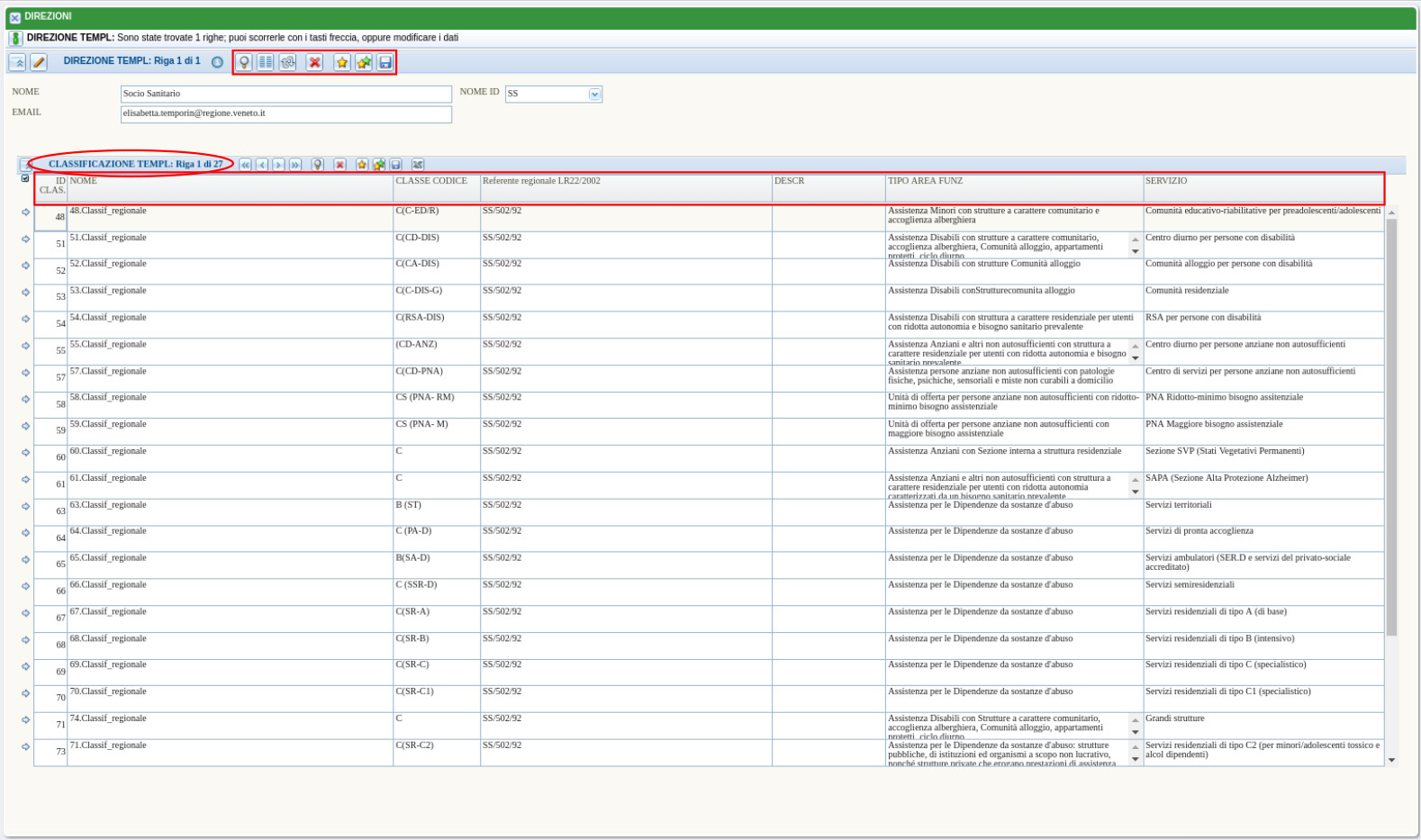Click the refresh icon in Direzione toolbar

tap(287, 62)
